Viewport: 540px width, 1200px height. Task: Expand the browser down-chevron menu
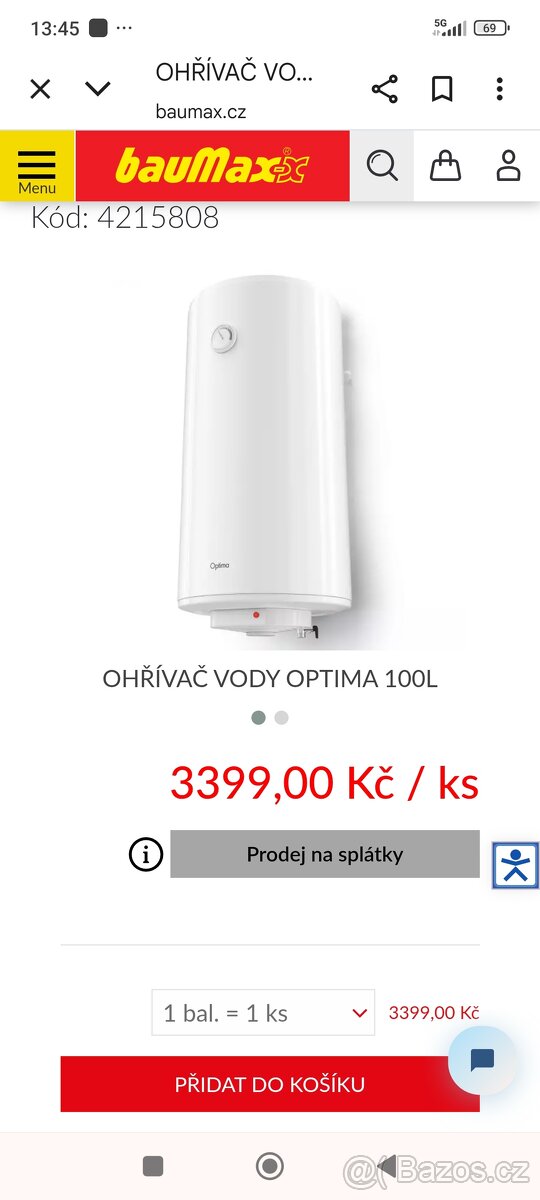point(97,89)
